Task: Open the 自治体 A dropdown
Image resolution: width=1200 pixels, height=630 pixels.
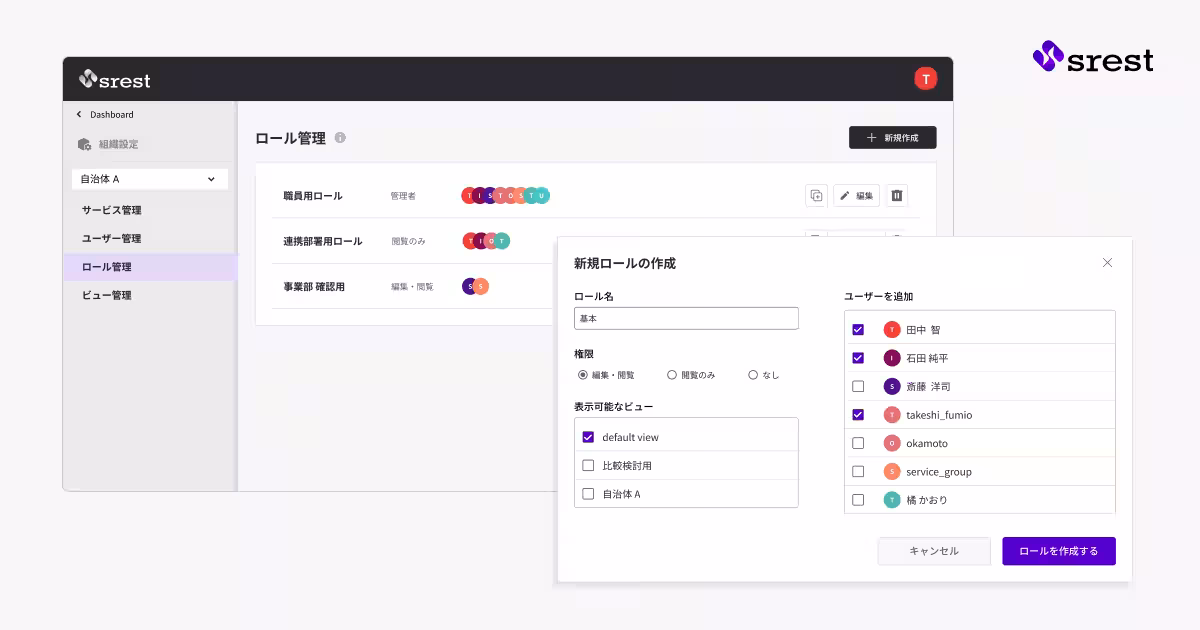Action: point(148,178)
